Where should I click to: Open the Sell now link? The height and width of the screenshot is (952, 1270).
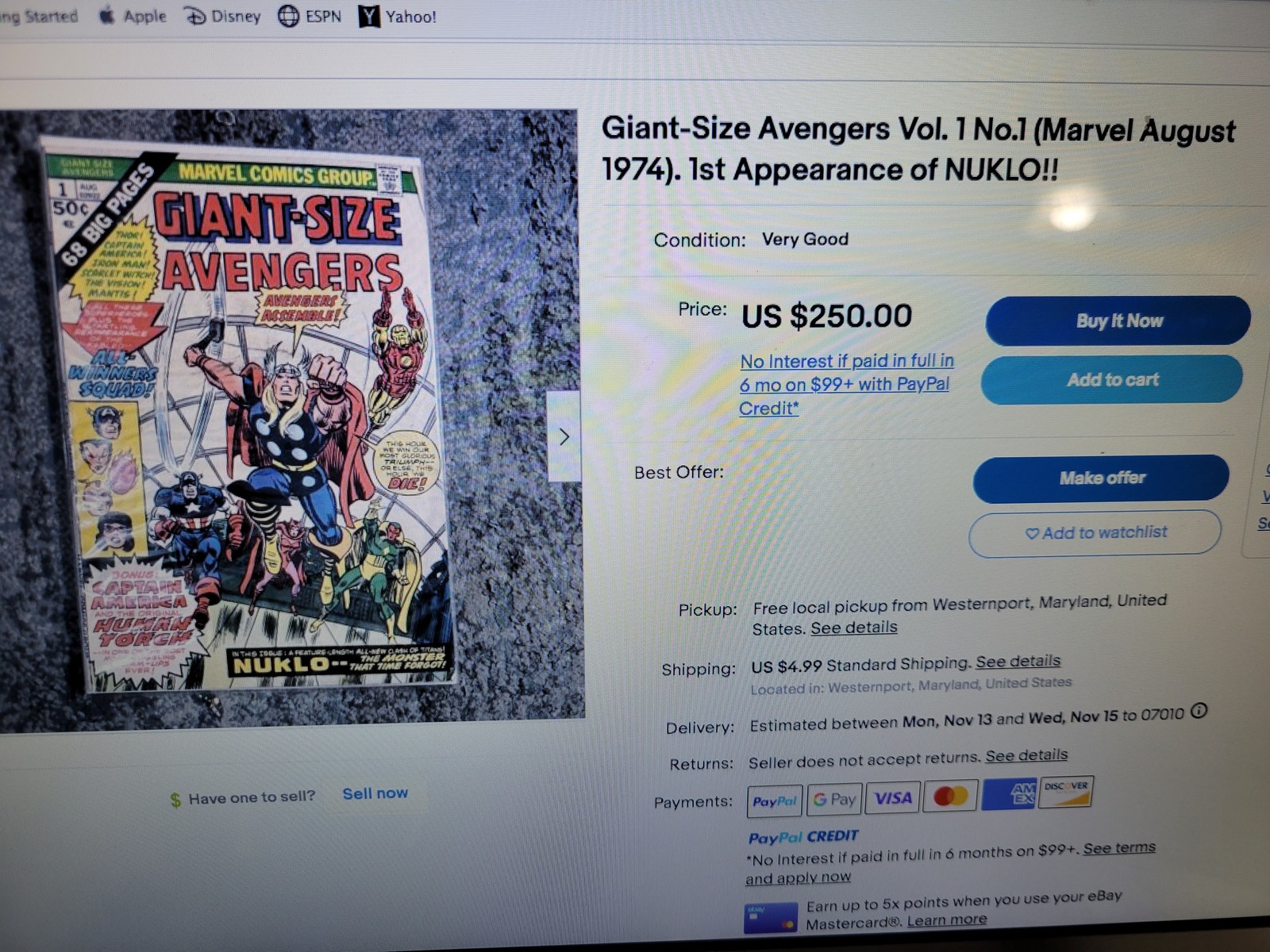click(x=375, y=793)
